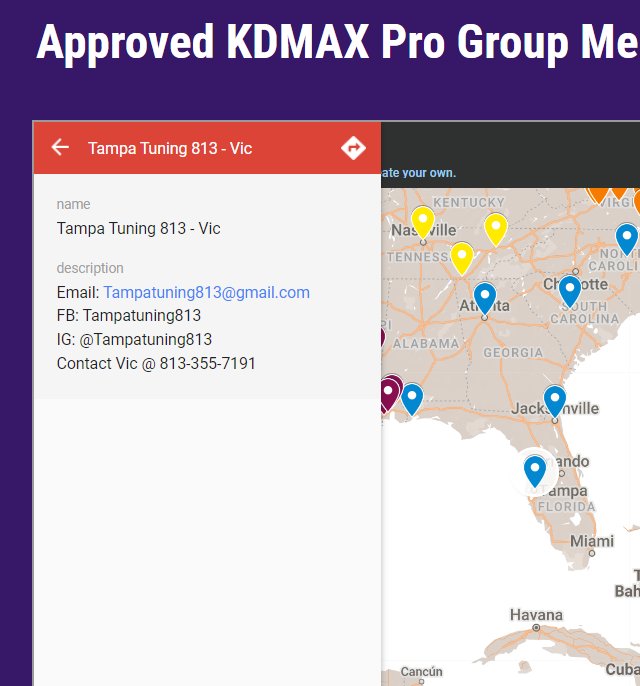
Task: Click the Havana city label on map
Action: (536, 615)
